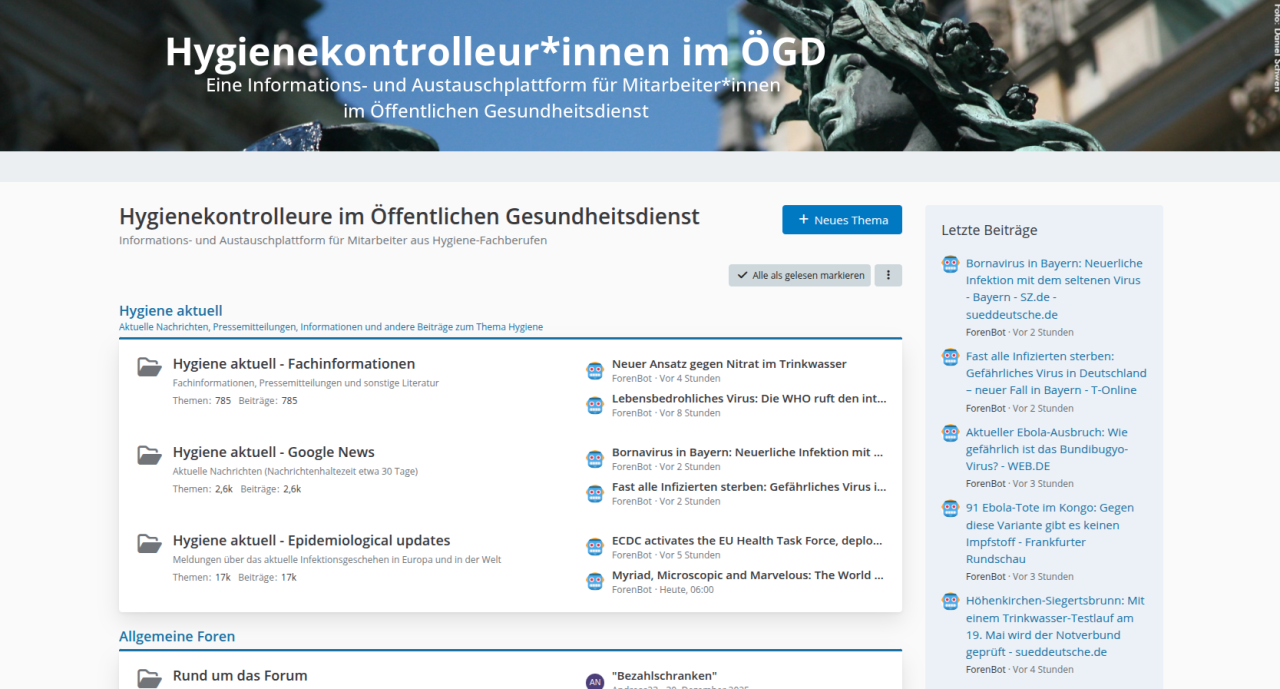This screenshot has height=689, width=1280.
Task: Open Hygiene aktuell - Epidemiological updates forum
Action: coord(312,540)
